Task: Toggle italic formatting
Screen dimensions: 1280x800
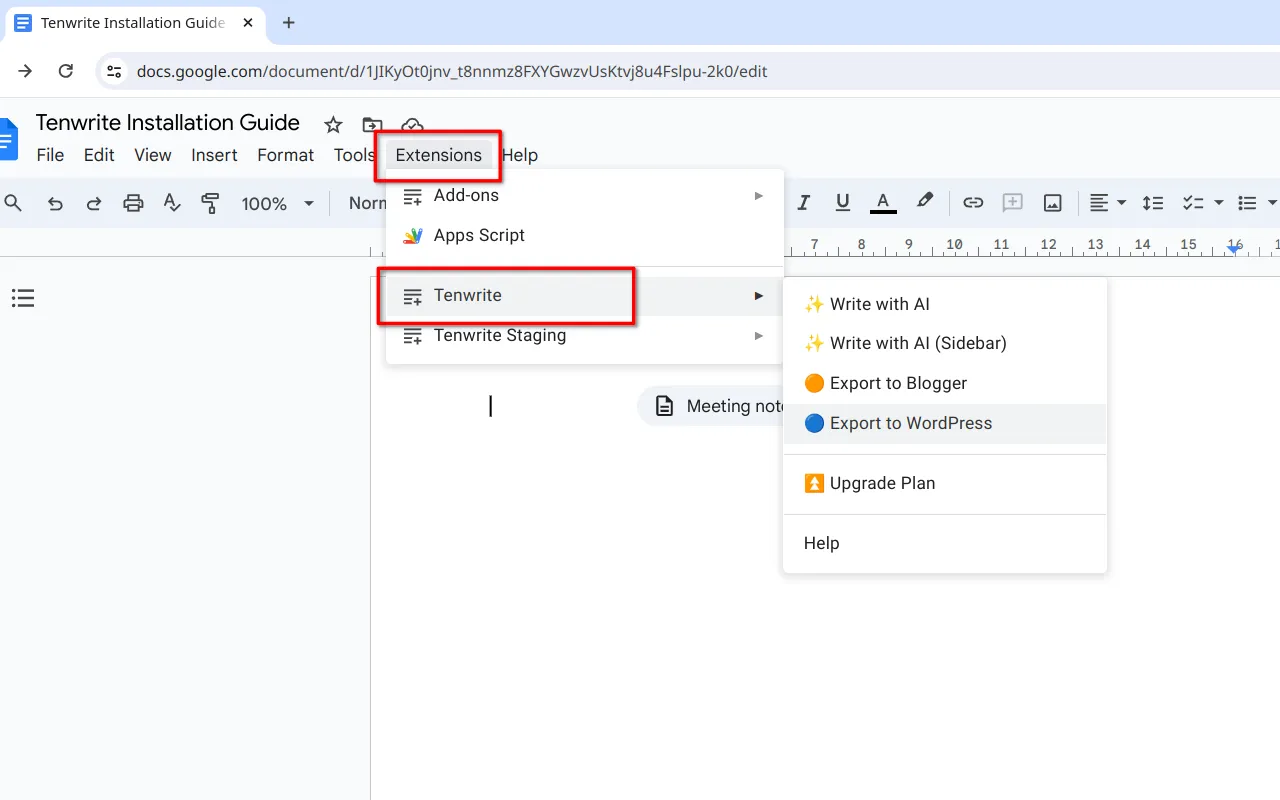Action: (803, 203)
